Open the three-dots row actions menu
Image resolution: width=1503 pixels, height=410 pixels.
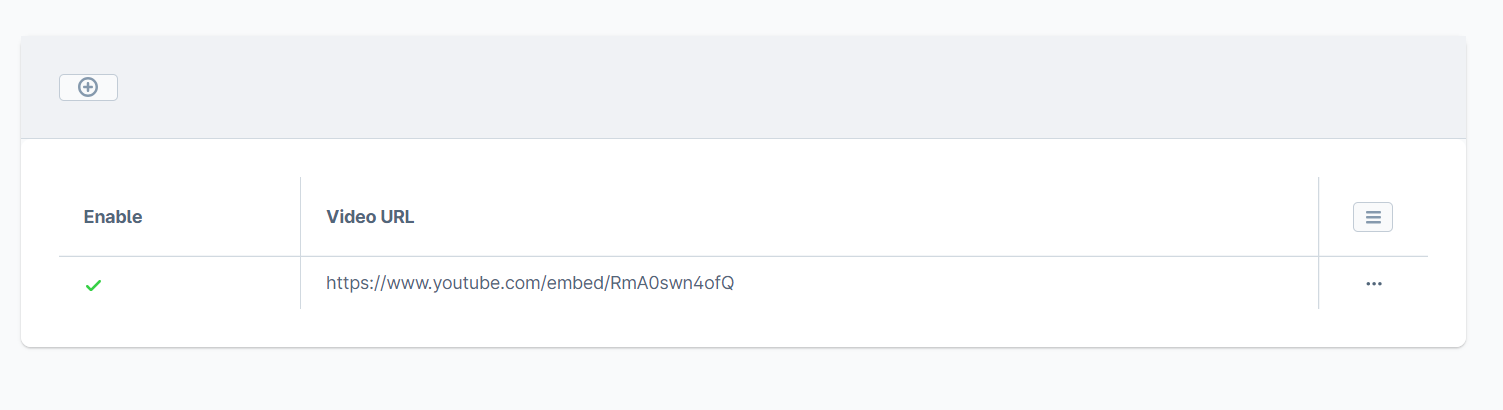pos(1373,284)
